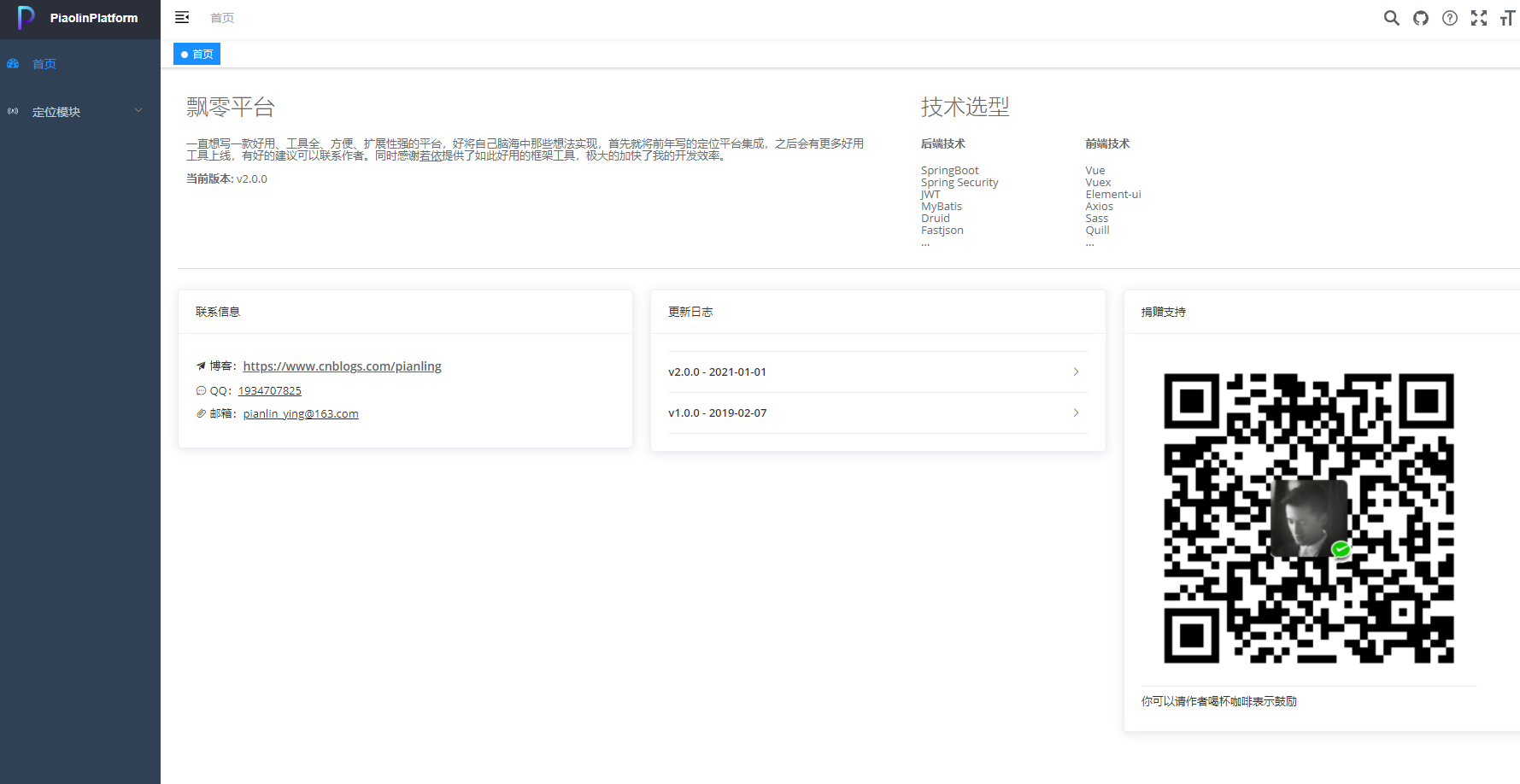The image size is (1520, 784).
Task: Click the v2.0.0 - 2021-01-01 entry
Action: (877, 372)
